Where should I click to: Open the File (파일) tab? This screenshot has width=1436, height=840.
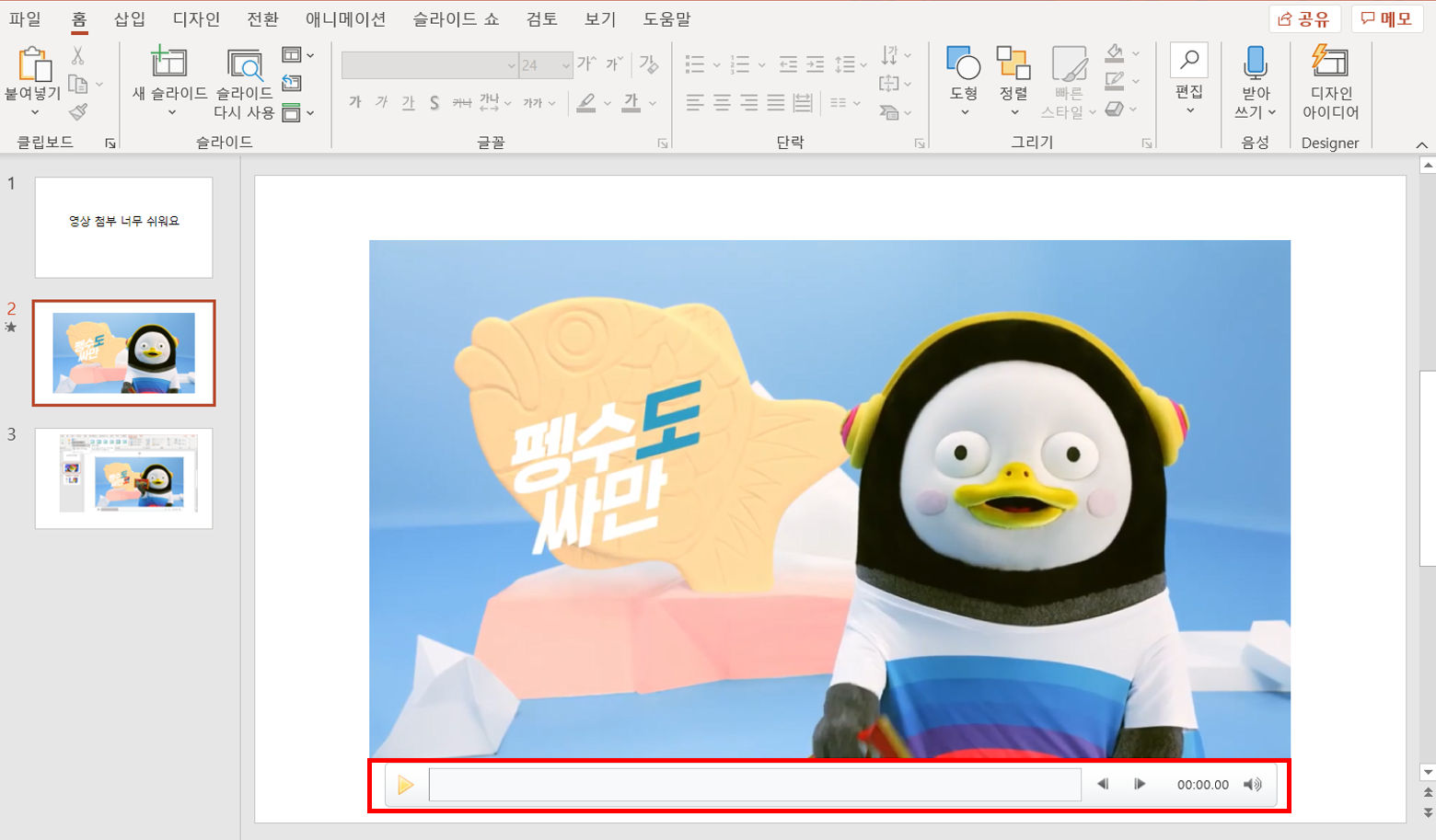coord(25,18)
